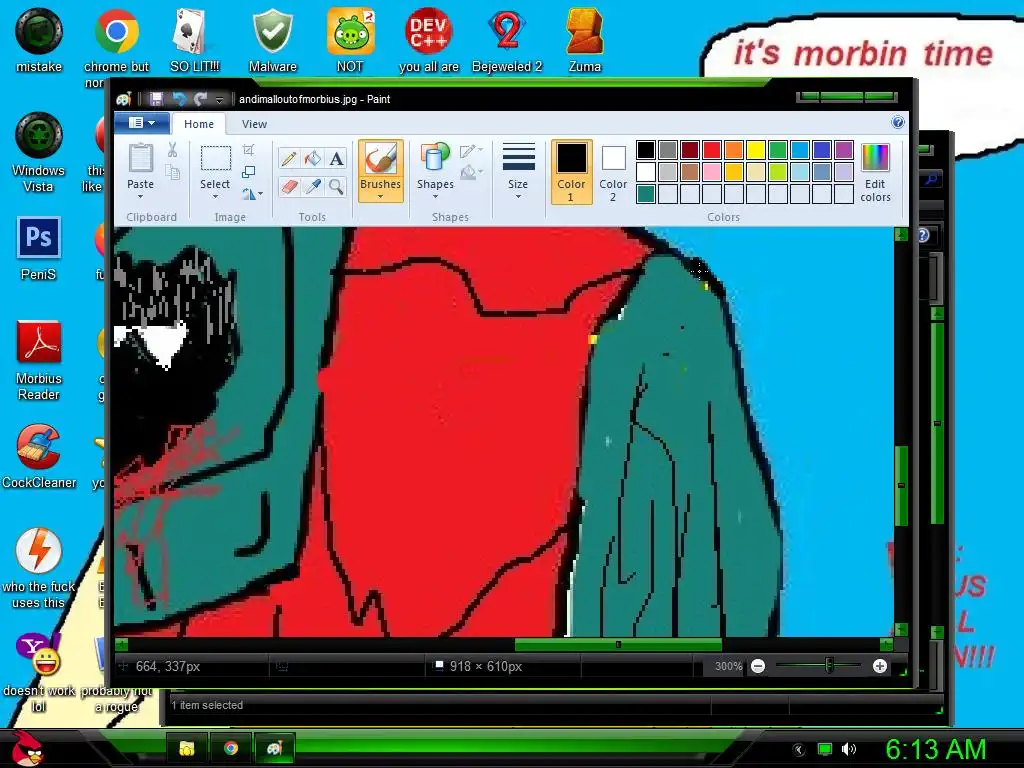
Task: Pick the yellow palette swatch
Action: [x=756, y=150]
